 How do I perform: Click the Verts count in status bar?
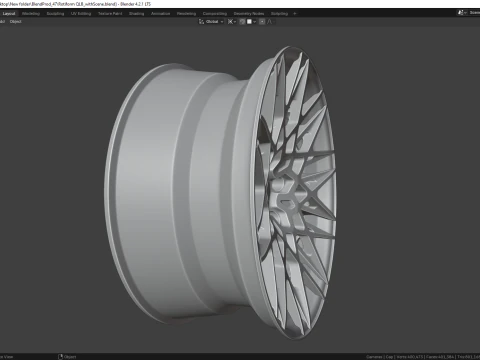(x=410, y=357)
